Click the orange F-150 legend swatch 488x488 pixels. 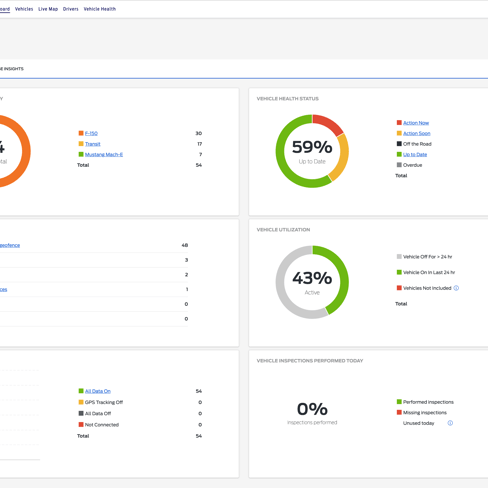(81, 133)
